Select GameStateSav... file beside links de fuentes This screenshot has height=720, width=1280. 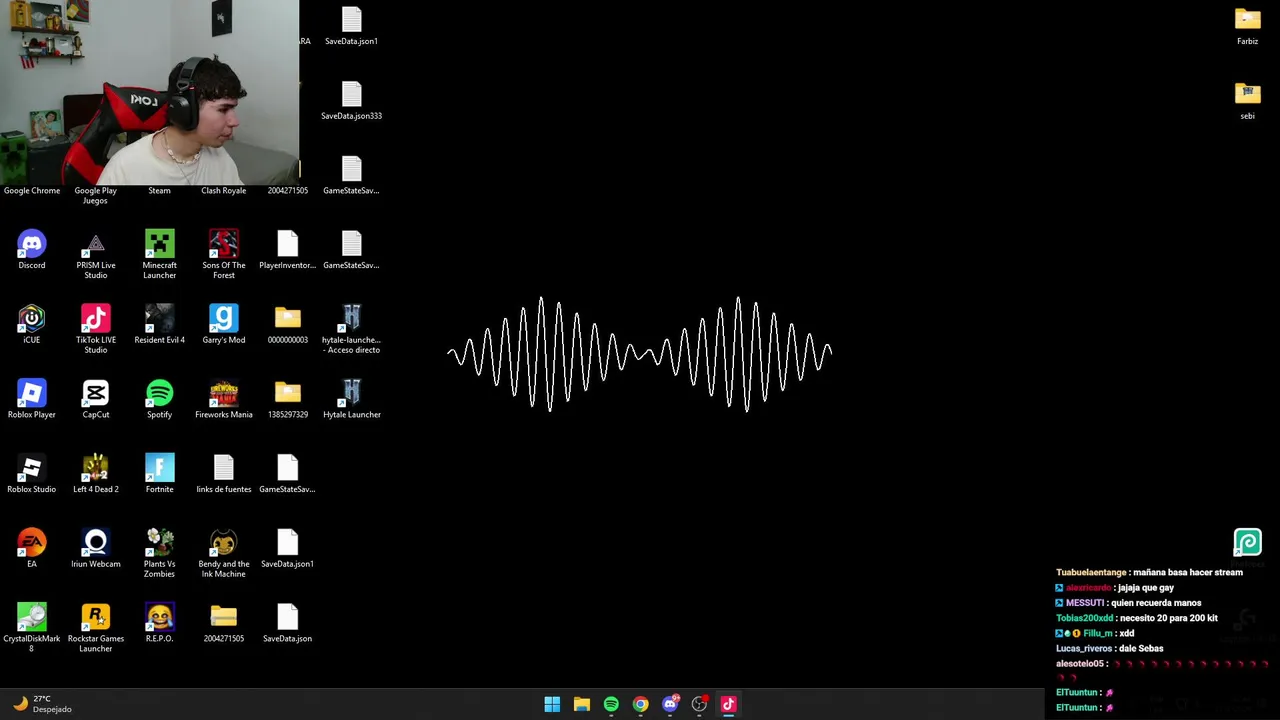pos(288,474)
